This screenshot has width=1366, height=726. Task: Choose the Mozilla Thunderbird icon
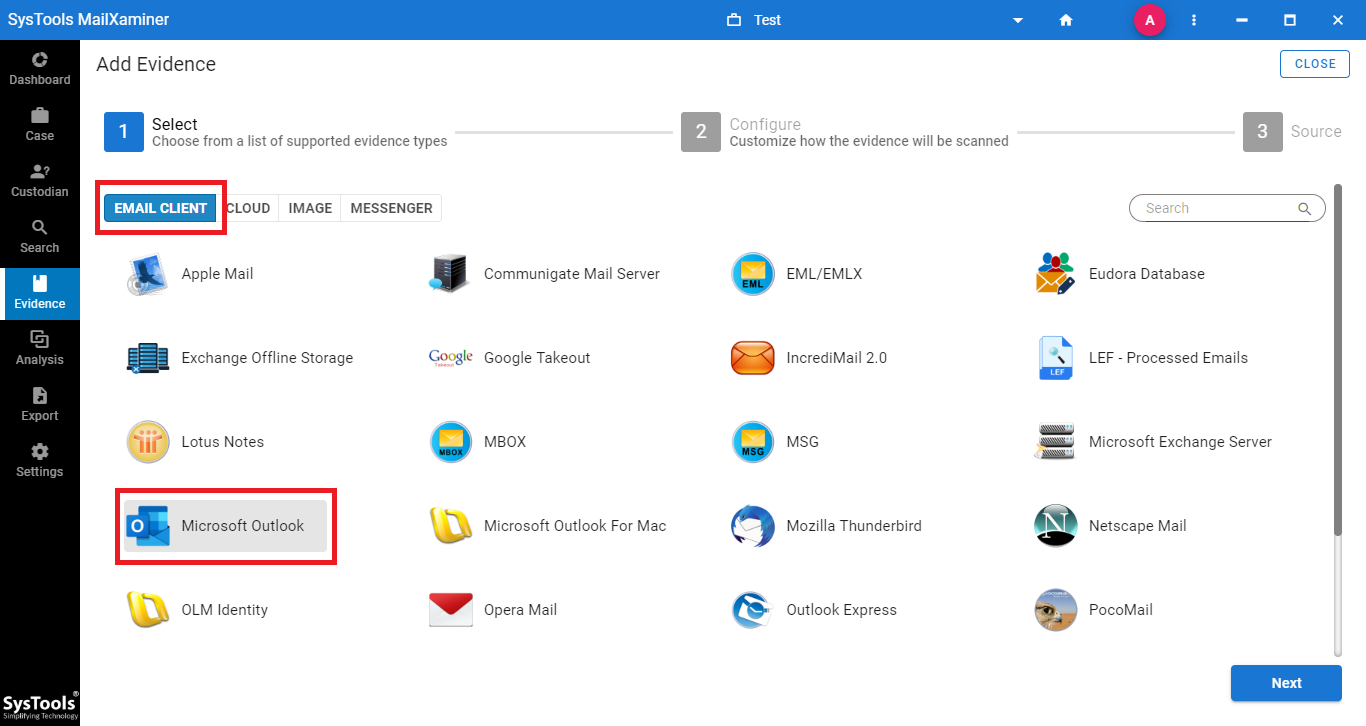753,526
